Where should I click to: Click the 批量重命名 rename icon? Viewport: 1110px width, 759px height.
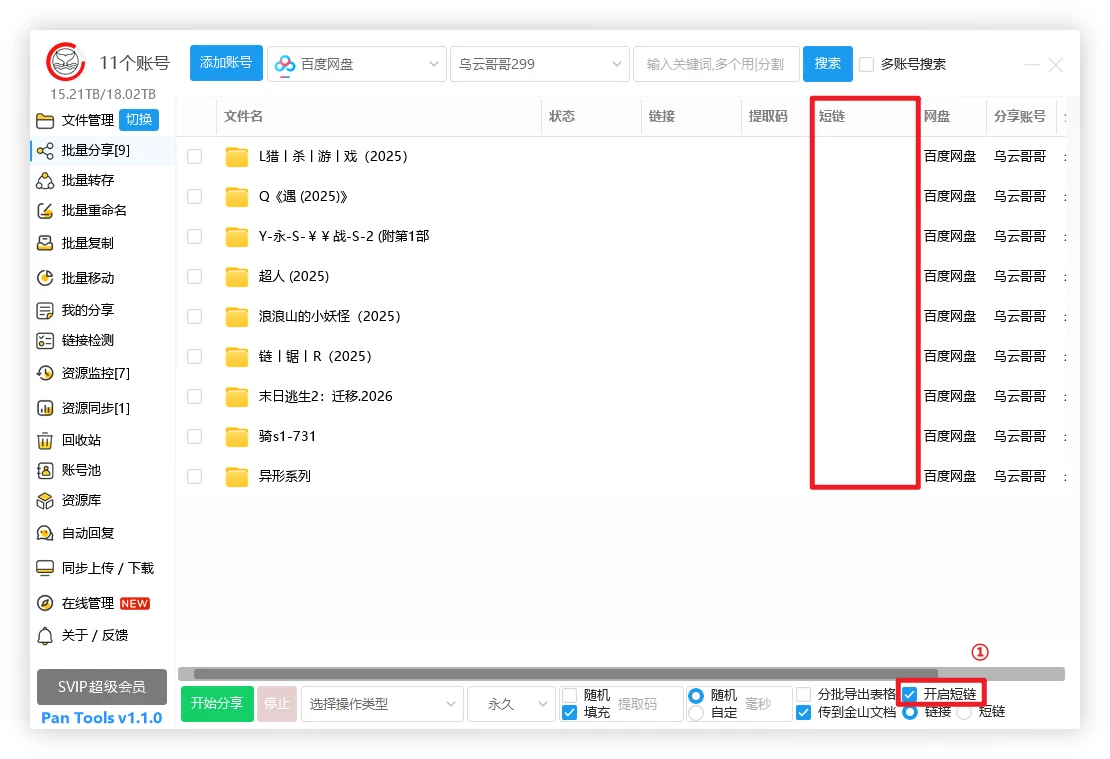[x=45, y=211]
